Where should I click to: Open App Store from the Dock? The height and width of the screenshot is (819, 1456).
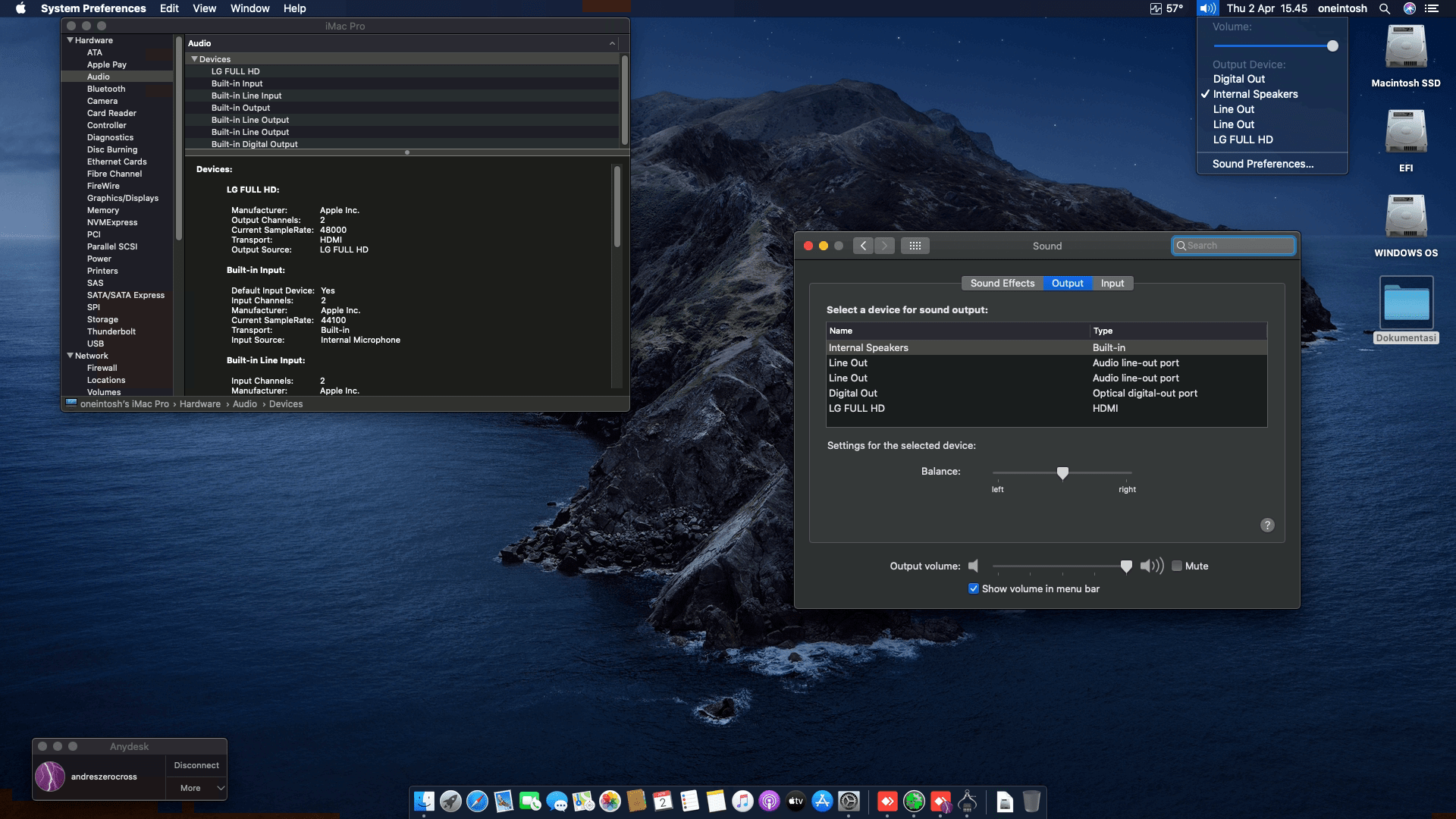(822, 801)
